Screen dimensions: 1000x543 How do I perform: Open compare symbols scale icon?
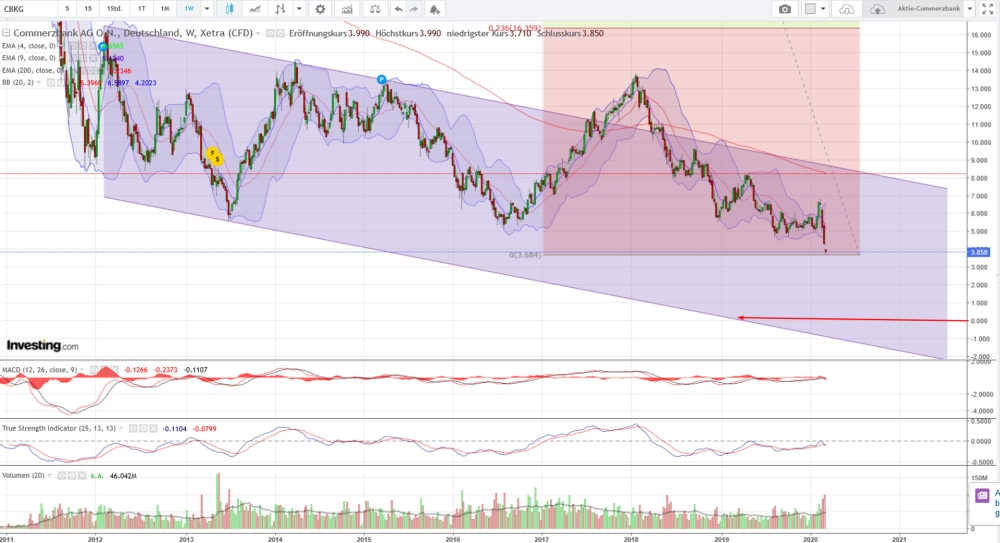tap(375, 9)
